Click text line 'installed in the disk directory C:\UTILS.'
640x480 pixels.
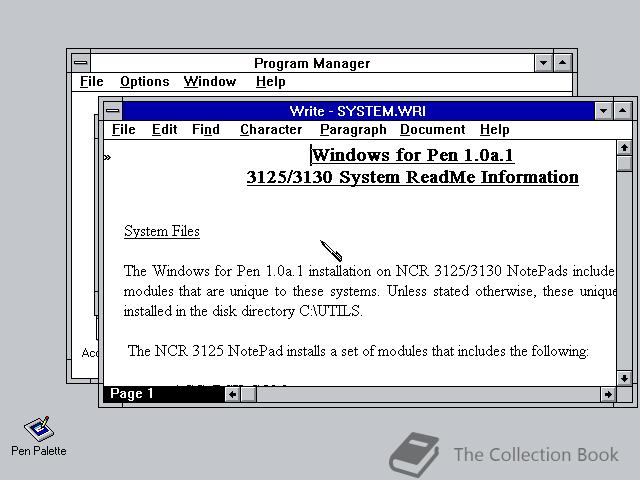pyautogui.click(x=243, y=311)
